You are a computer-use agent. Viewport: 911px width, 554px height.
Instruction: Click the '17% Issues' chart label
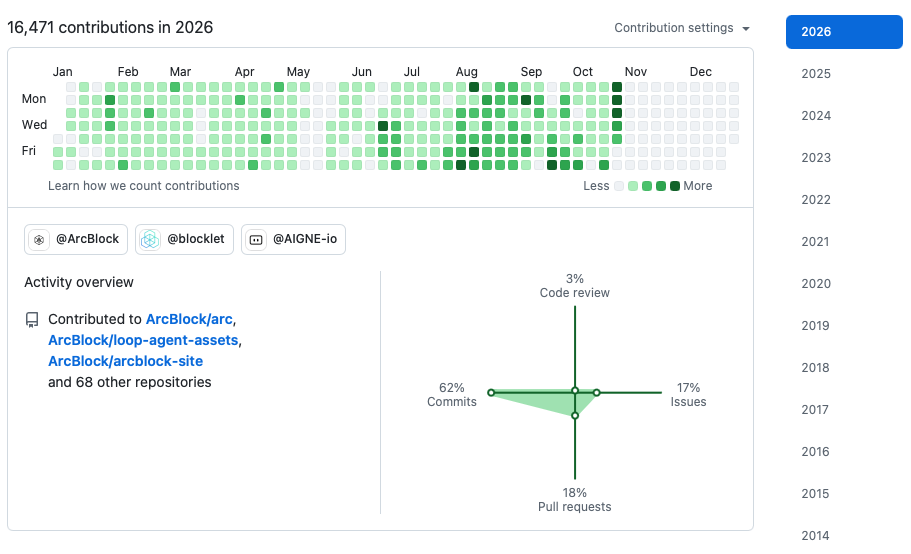(x=688, y=395)
